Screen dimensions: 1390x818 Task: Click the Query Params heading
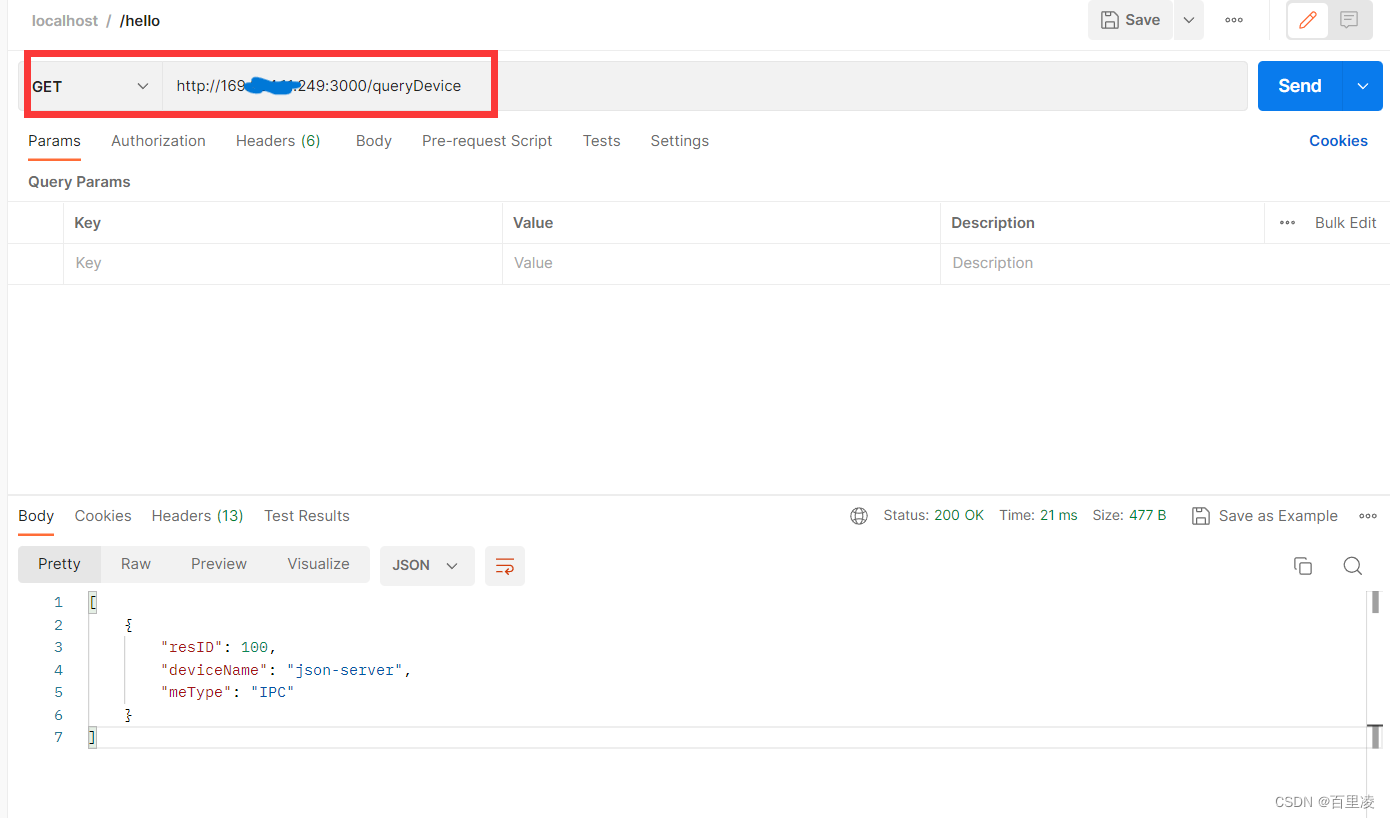tap(79, 182)
